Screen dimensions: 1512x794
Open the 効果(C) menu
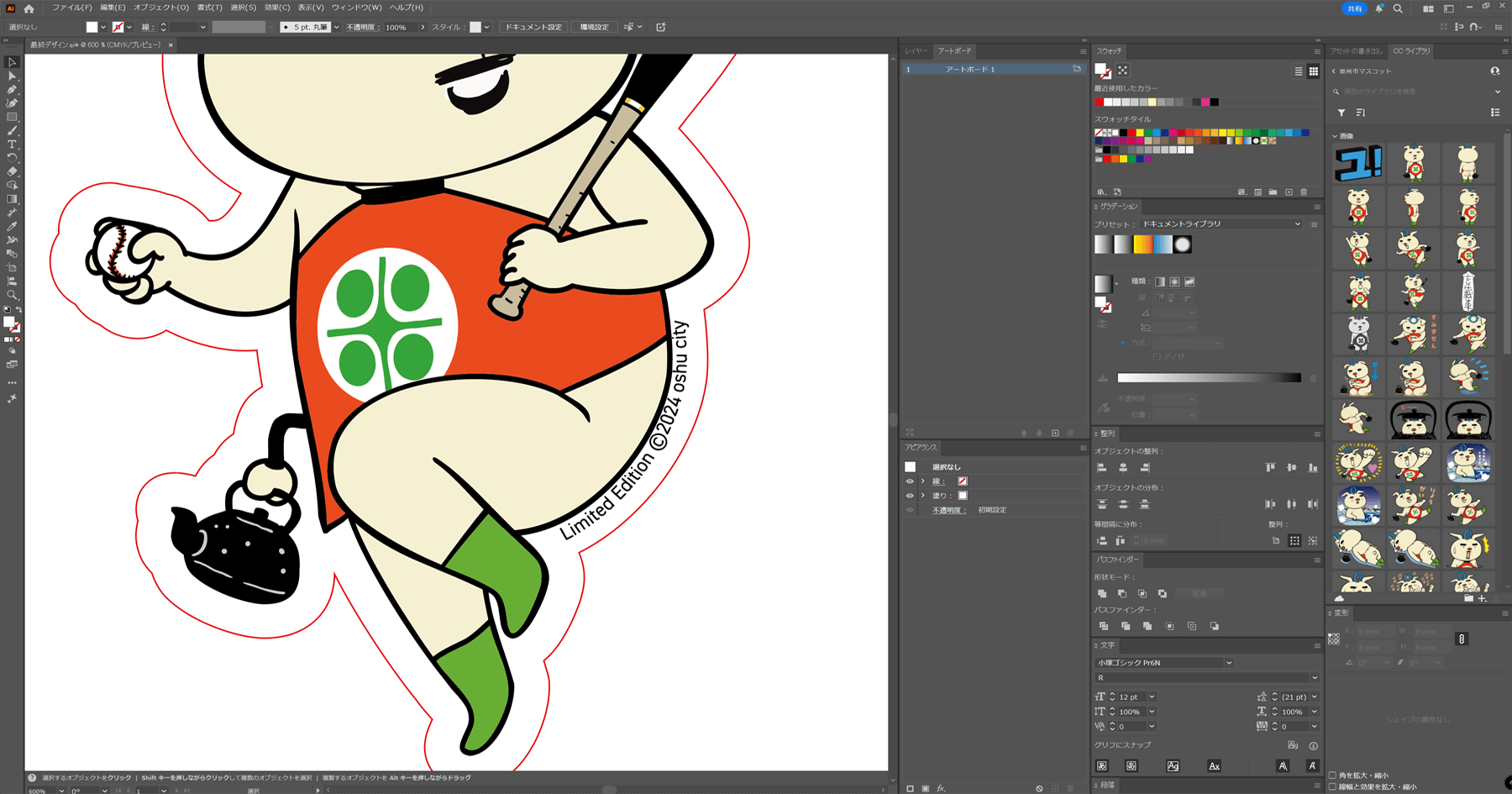coord(276,8)
